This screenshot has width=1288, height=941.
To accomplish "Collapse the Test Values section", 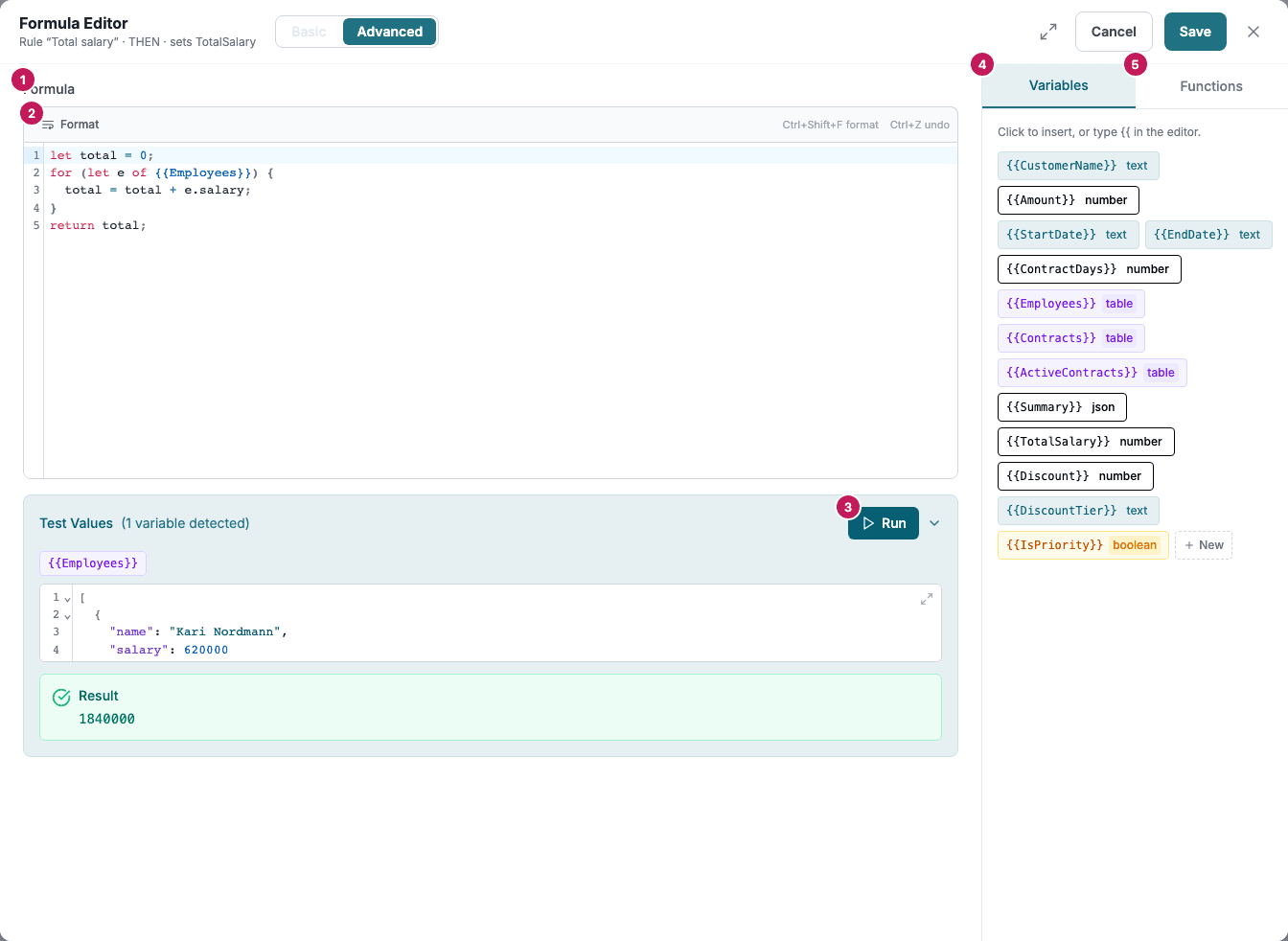I will point(934,523).
